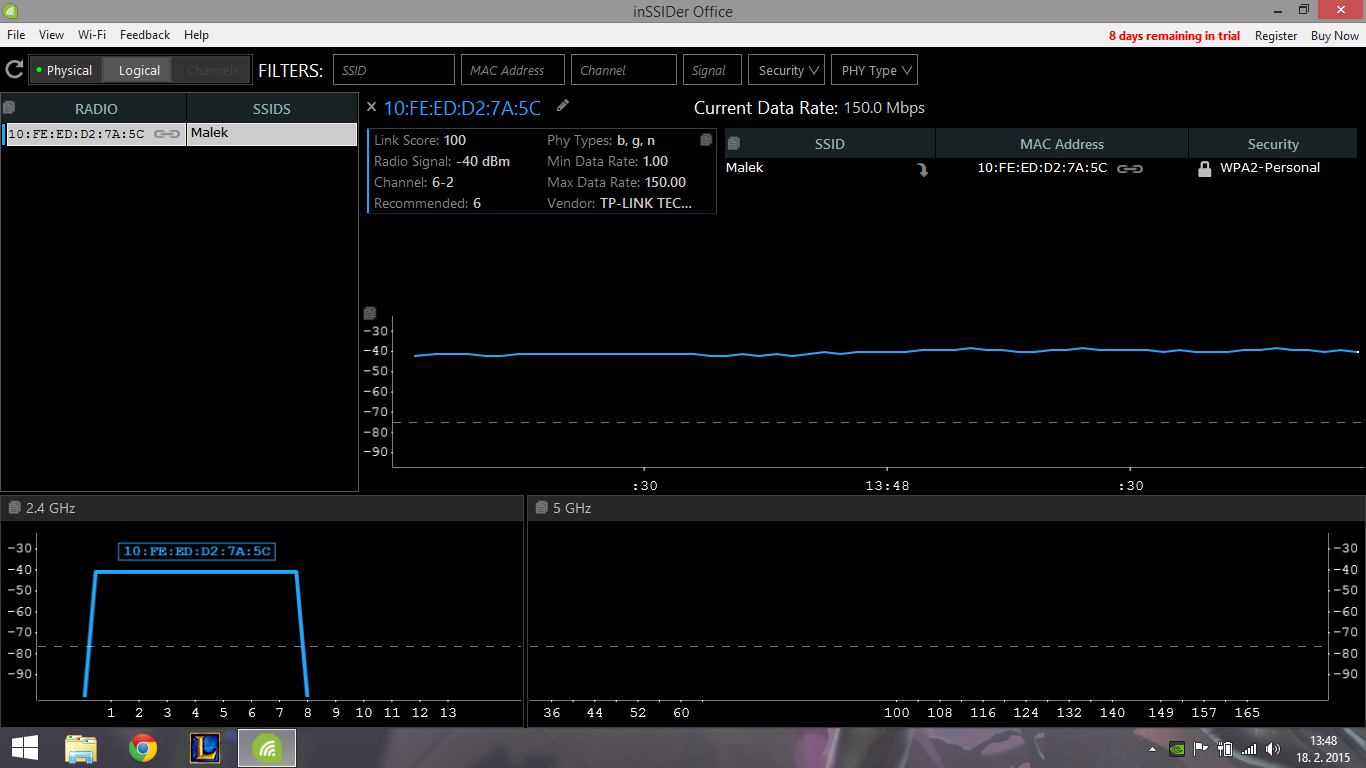This screenshot has height=768, width=1366.
Task: Switch to Channels view mode
Action: [212, 70]
